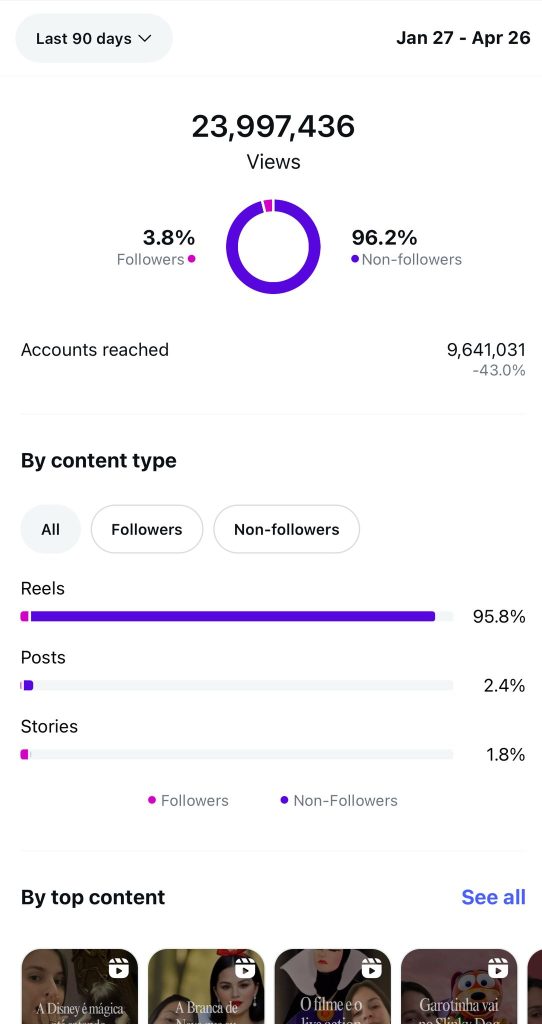Image resolution: width=542 pixels, height=1024 pixels.
Task: Click the Reels icon on Branca de Neve thumbnail
Action: pos(245,967)
